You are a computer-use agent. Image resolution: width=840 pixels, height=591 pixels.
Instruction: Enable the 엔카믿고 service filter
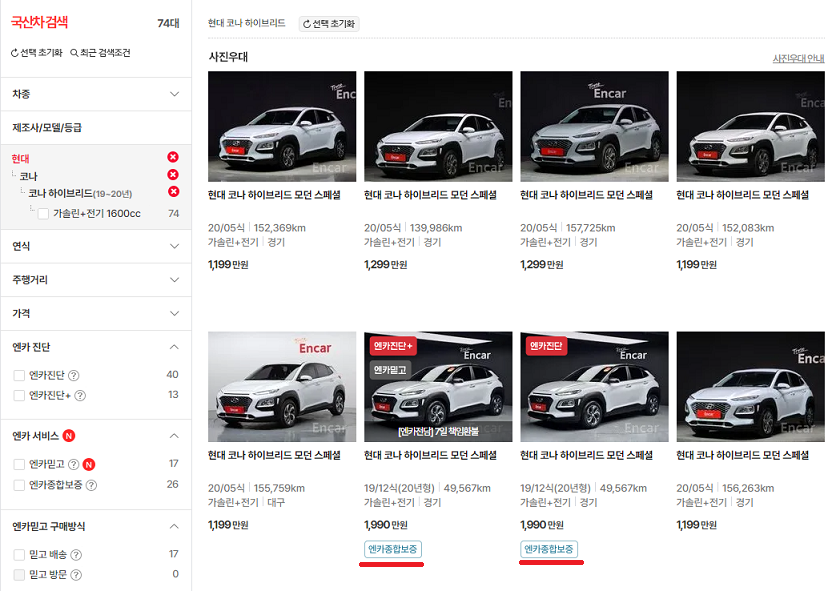tap(19, 464)
